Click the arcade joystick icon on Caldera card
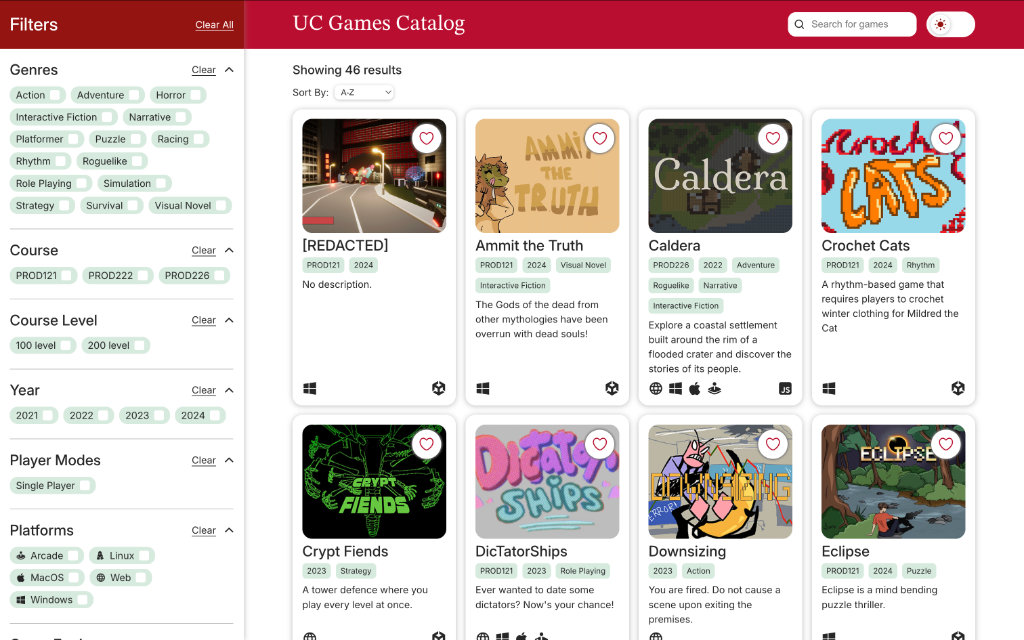1024x640 pixels. pos(714,389)
